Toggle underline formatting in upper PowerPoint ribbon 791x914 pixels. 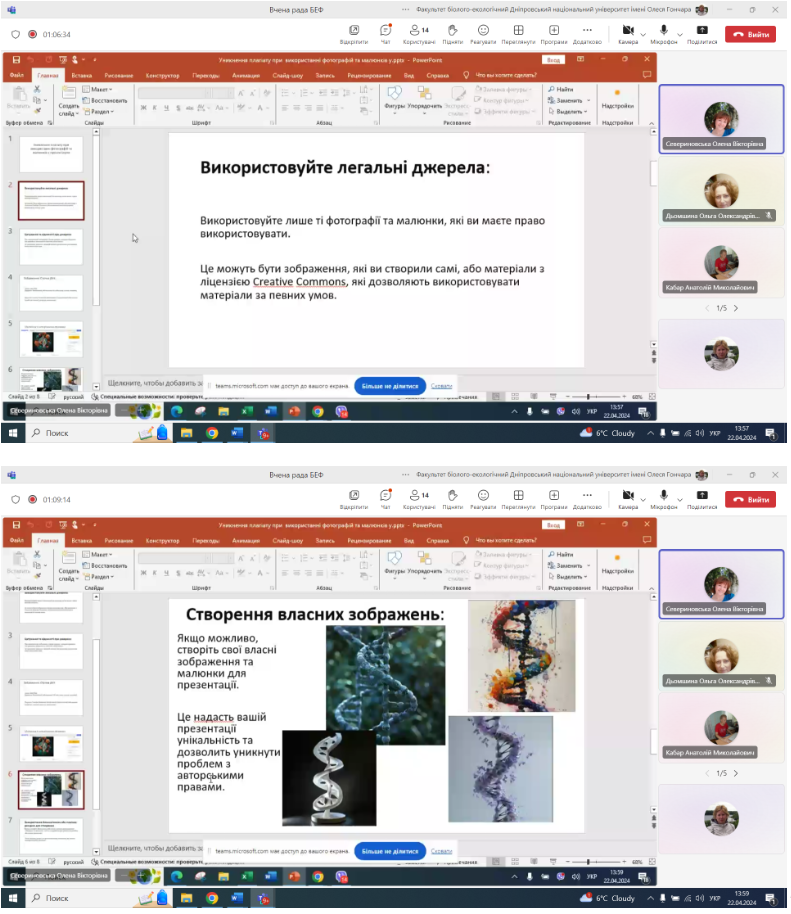point(166,108)
